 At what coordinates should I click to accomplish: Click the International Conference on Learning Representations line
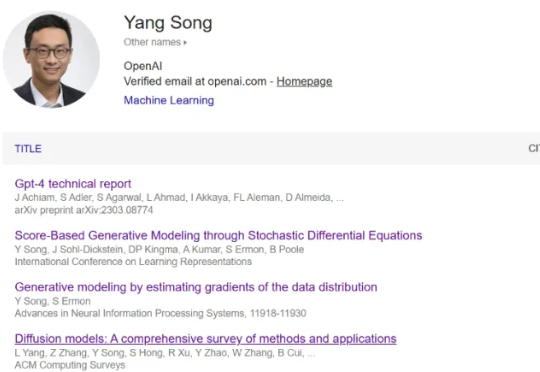click(x=133, y=261)
